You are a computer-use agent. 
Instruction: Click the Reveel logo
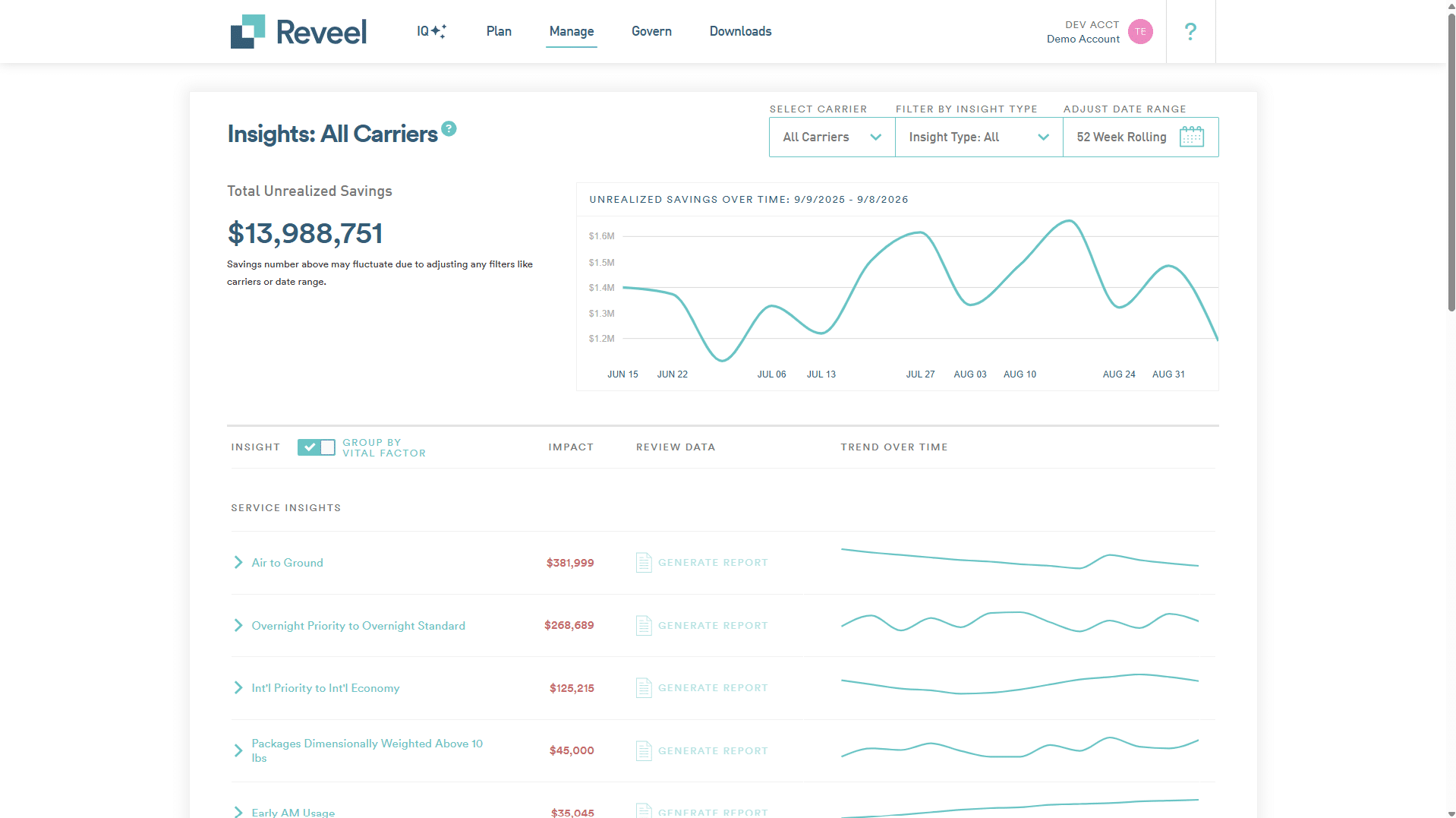click(x=298, y=31)
